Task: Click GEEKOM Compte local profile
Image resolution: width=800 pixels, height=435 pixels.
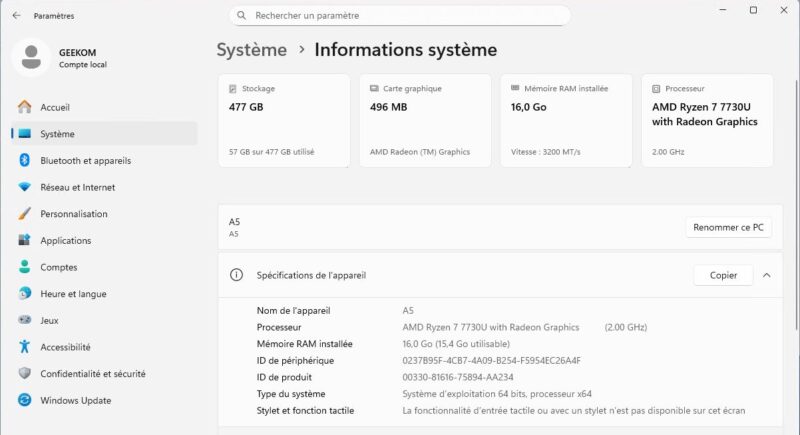Action: coord(61,57)
